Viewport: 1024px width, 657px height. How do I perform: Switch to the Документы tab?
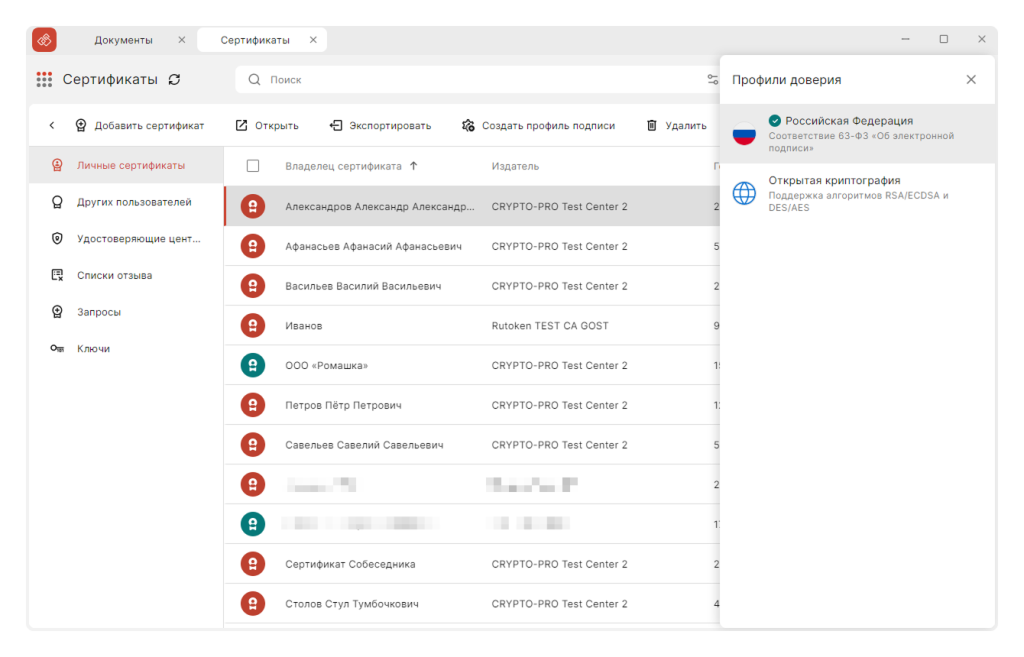coord(123,40)
